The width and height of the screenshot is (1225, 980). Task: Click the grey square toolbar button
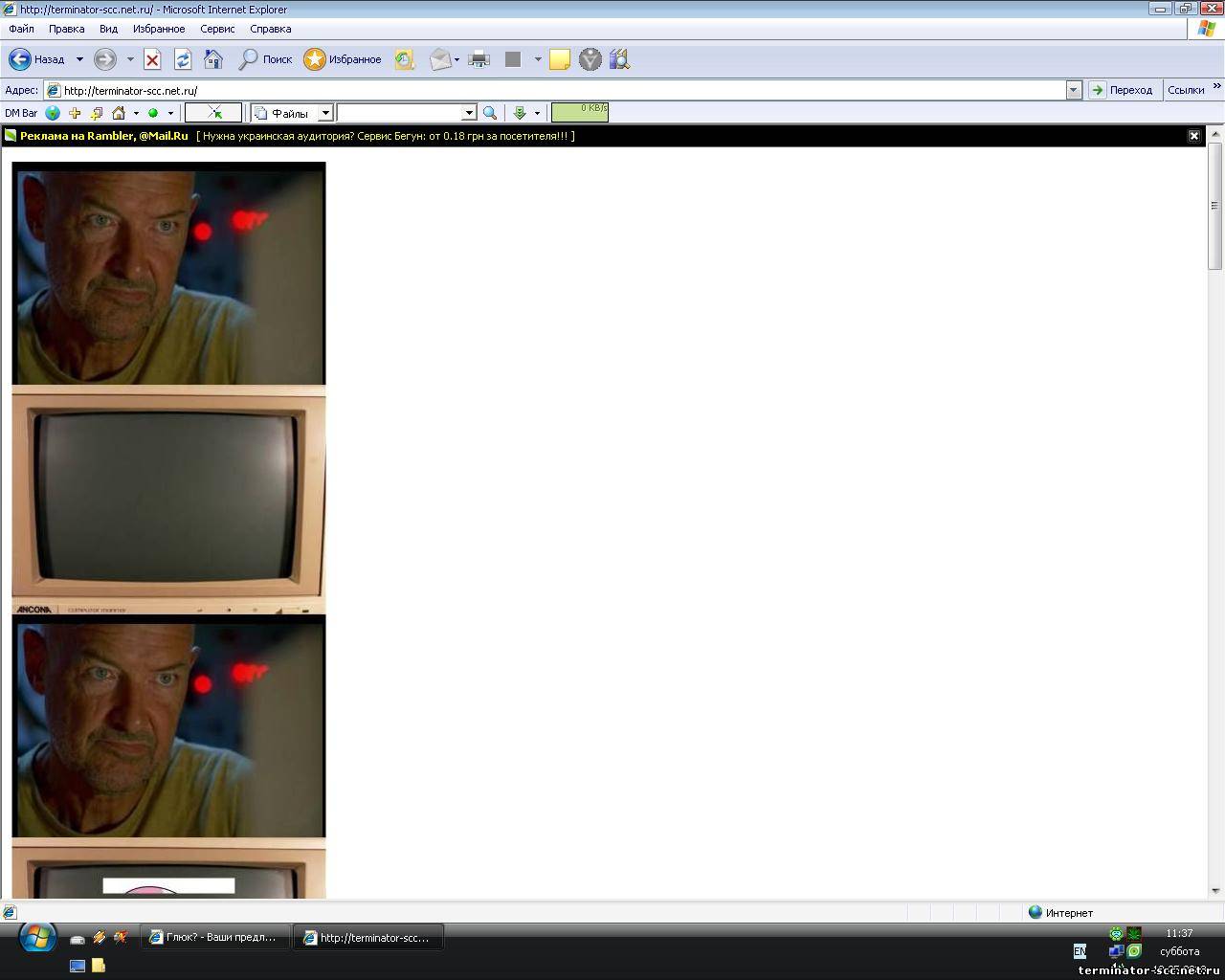(513, 59)
